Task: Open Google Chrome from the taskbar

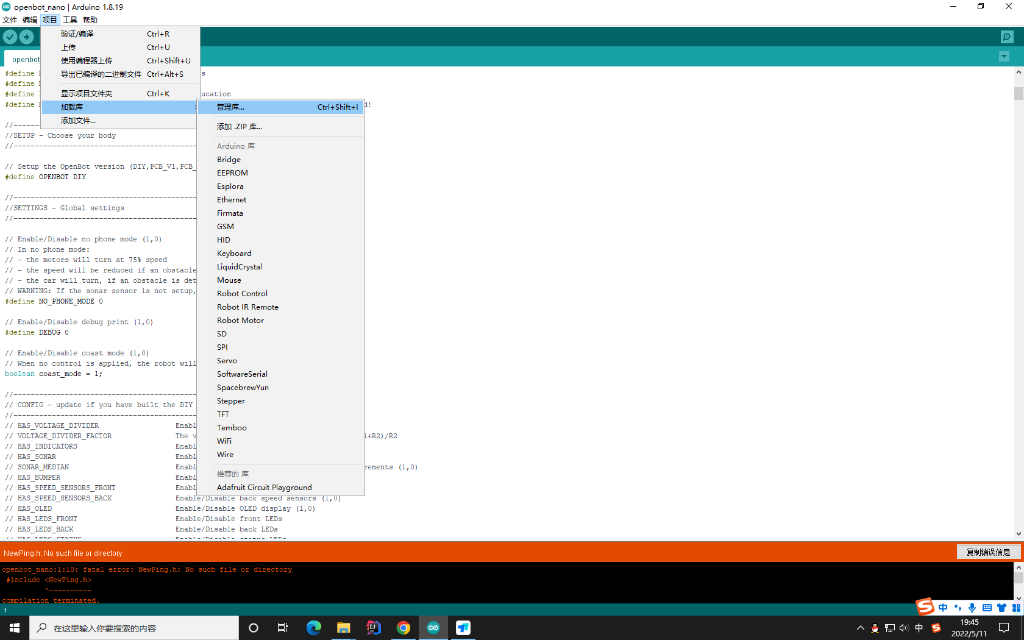Action: (x=404, y=628)
